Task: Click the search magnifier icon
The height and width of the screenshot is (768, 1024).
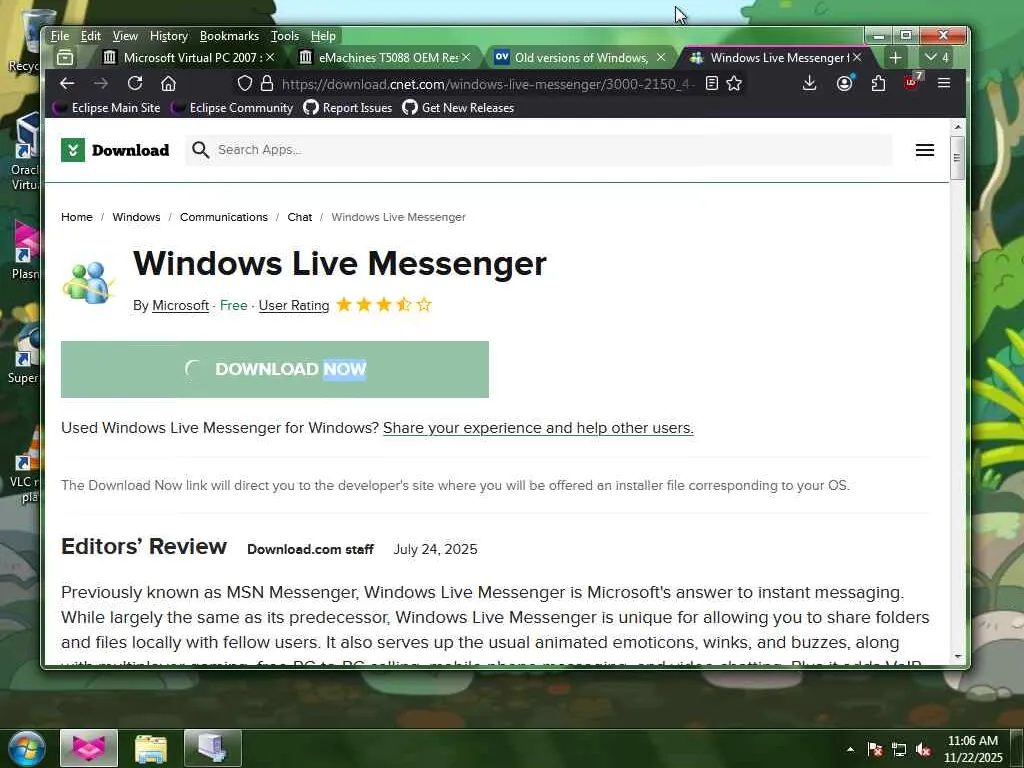Action: pos(200,150)
